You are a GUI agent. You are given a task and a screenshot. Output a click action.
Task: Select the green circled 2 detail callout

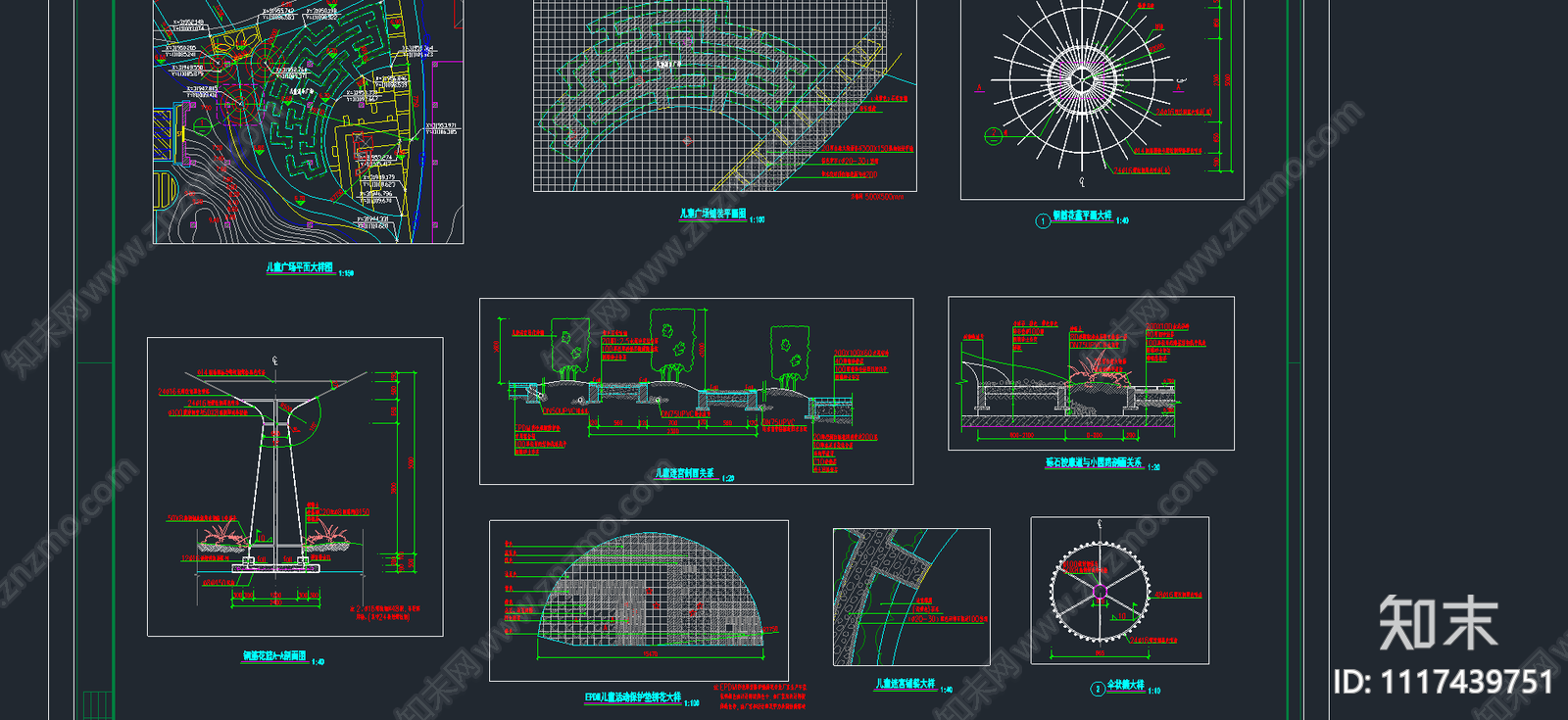click(x=993, y=137)
